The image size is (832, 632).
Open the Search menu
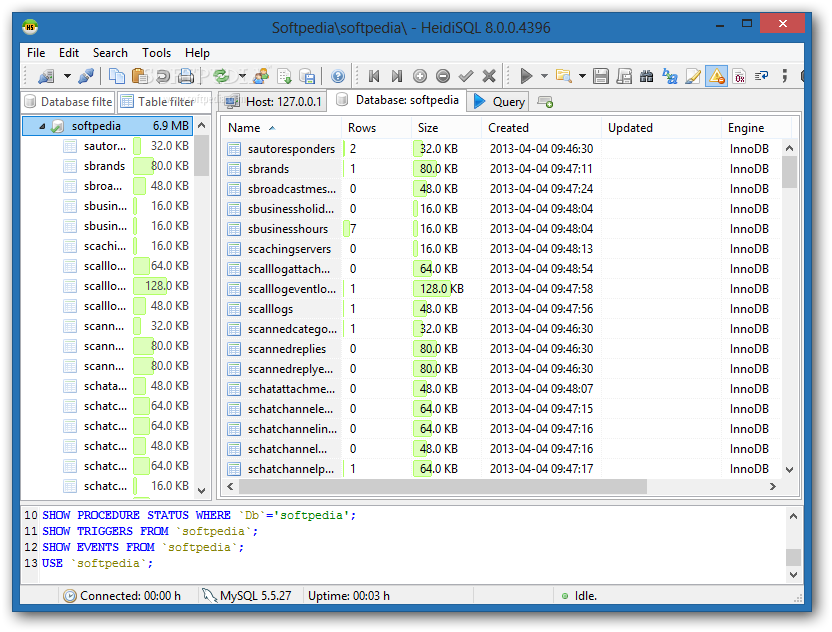click(x=110, y=53)
